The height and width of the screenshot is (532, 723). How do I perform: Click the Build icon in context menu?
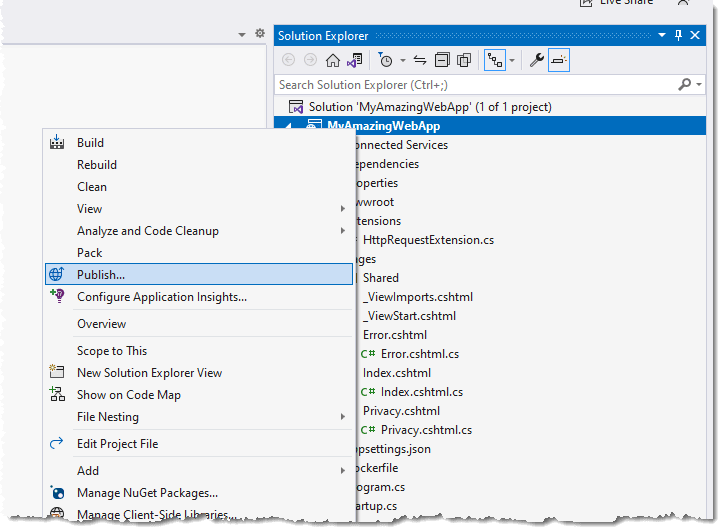(57, 142)
